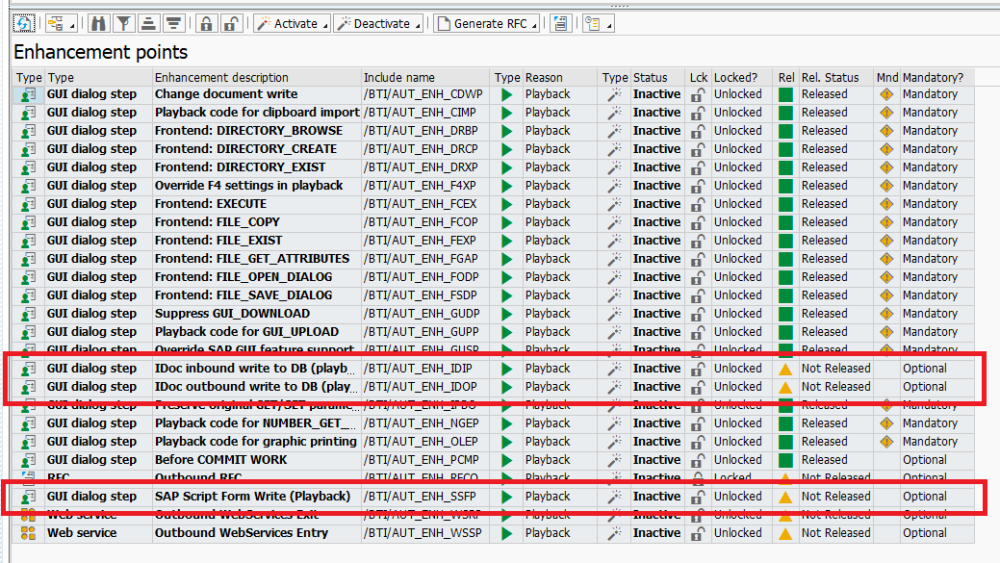The height and width of the screenshot is (563, 1000).
Task: Sort list in descending order
Action: pos(173,24)
